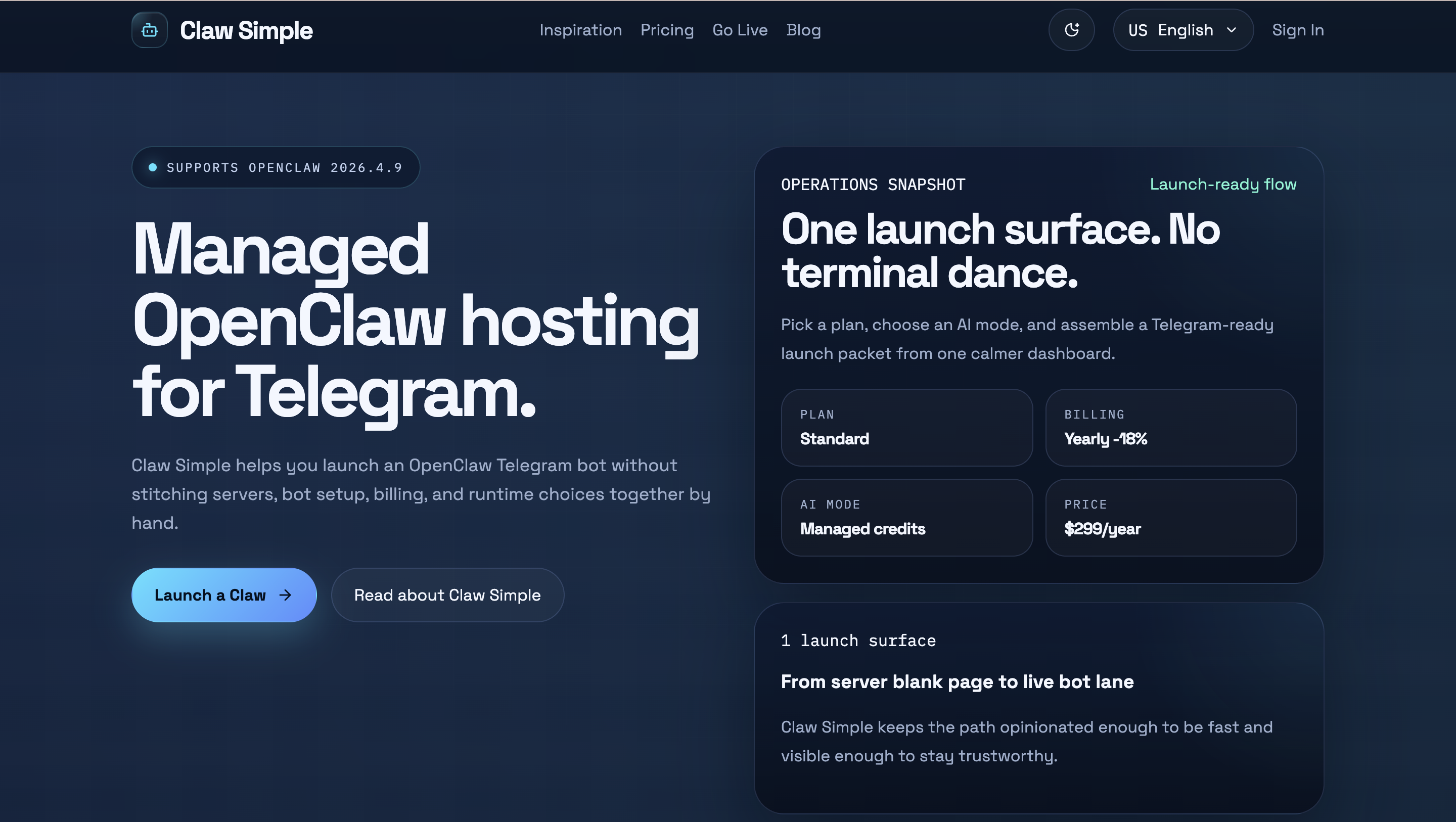
Task: Sign in to Claw Simple
Action: (x=1298, y=30)
